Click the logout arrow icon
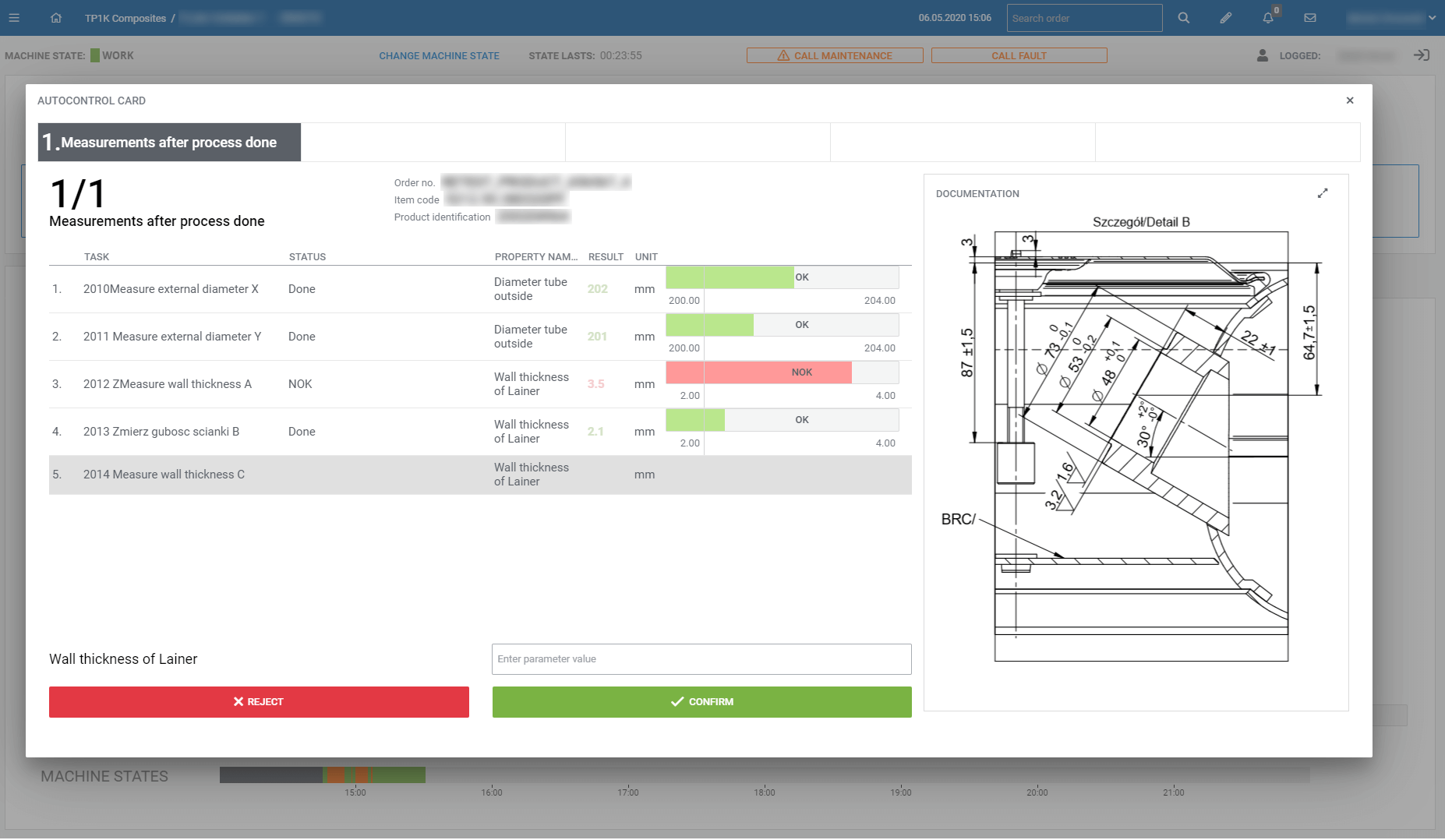The height and width of the screenshot is (840, 1445). click(1422, 55)
